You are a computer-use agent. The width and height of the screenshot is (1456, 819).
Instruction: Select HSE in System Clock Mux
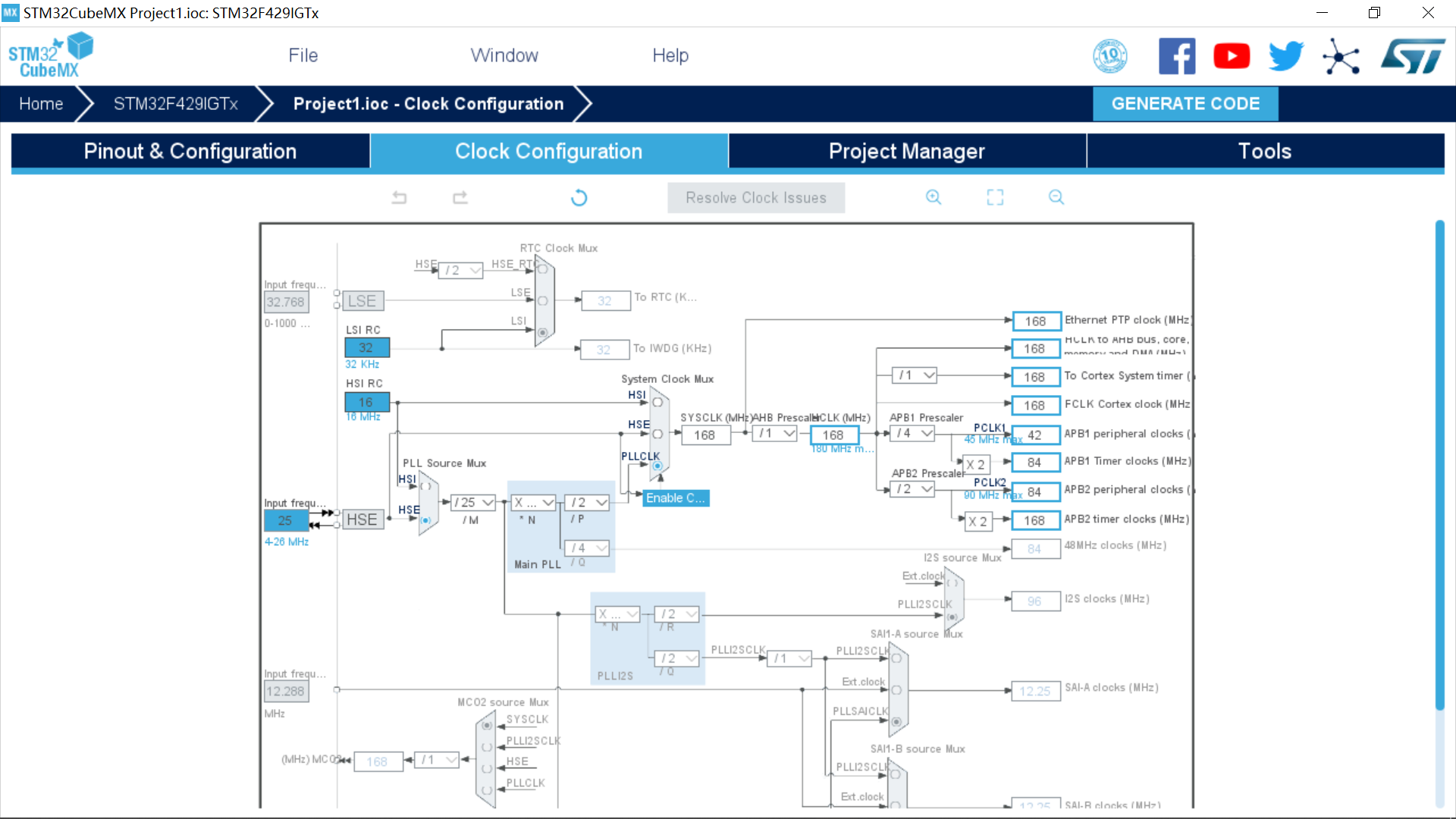(x=657, y=434)
